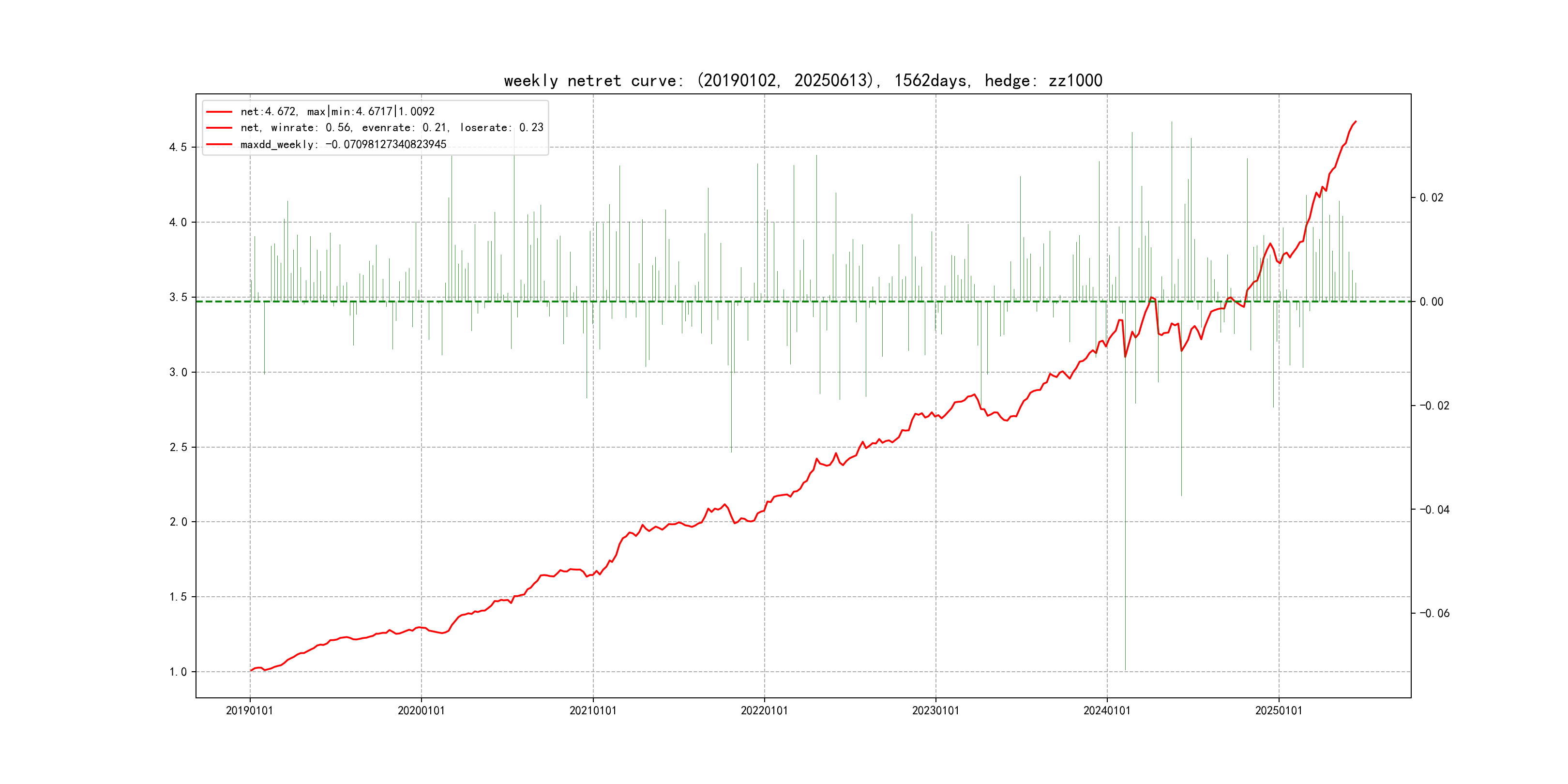Viewport: 1568px width, 784px height.
Task: Click the red line swatch beside maxdd_weekly
Action: pos(219,145)
